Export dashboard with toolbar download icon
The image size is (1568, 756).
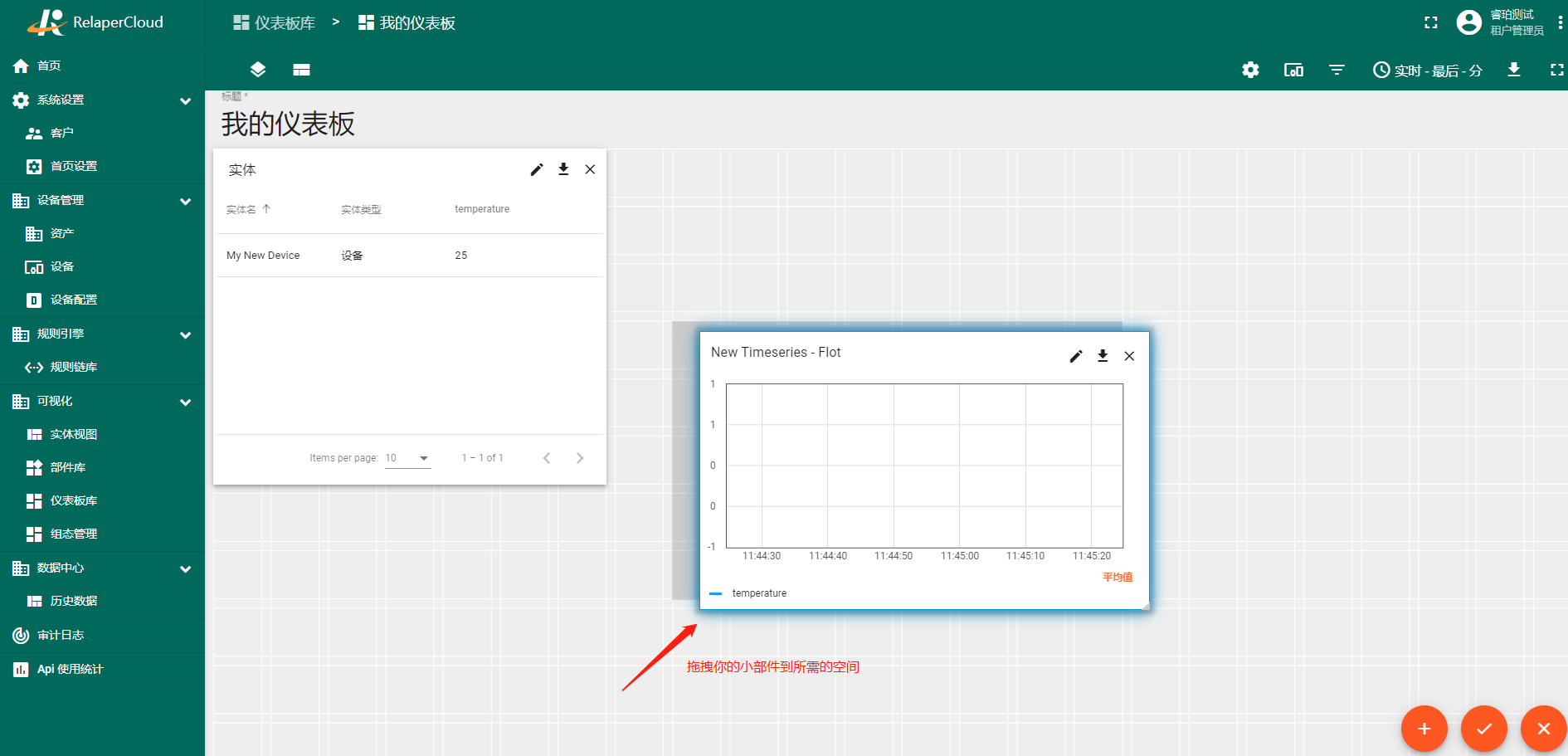(1514, 70)
